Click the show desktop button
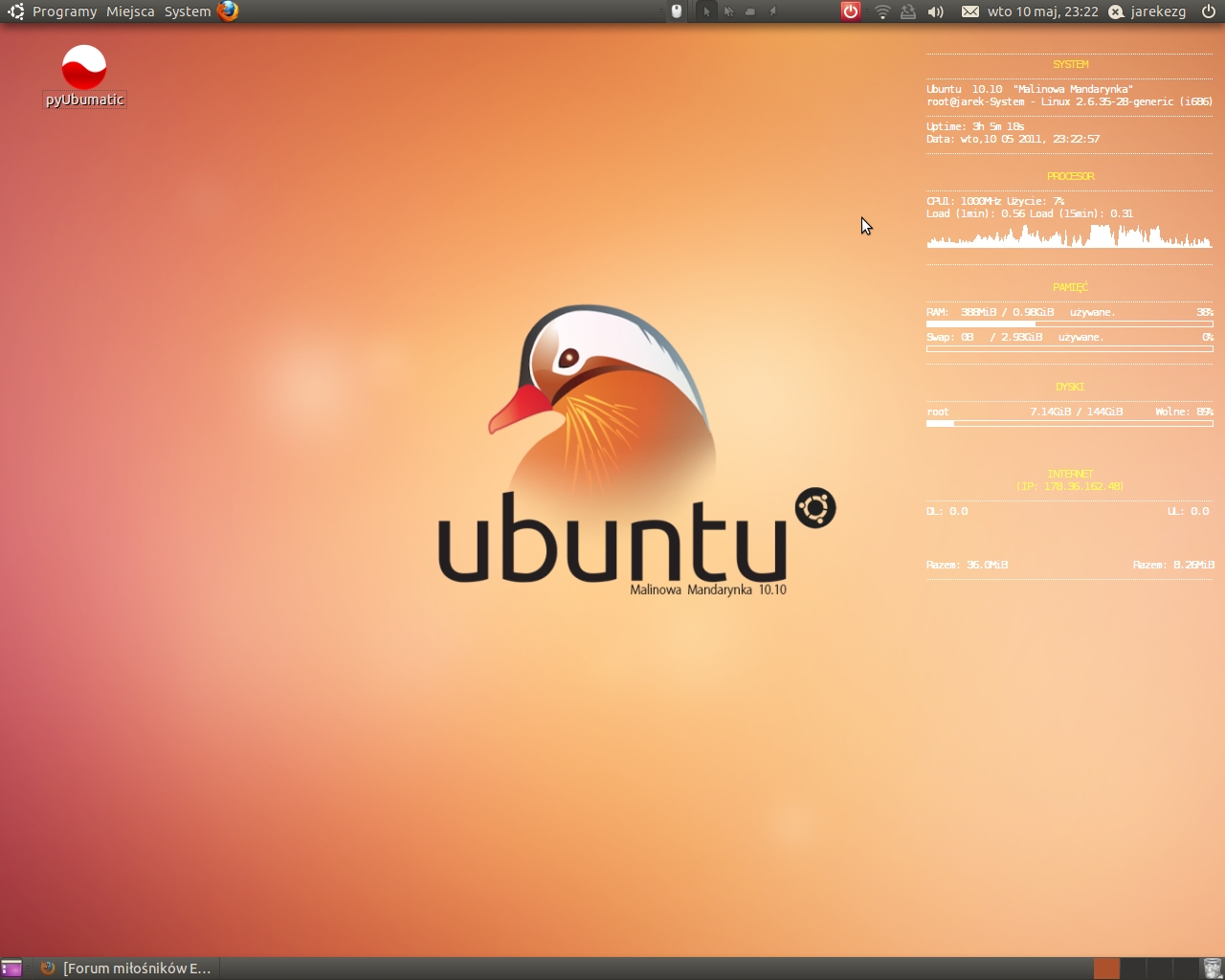This screenshot has width=1225, height=980. pos(11,969)
